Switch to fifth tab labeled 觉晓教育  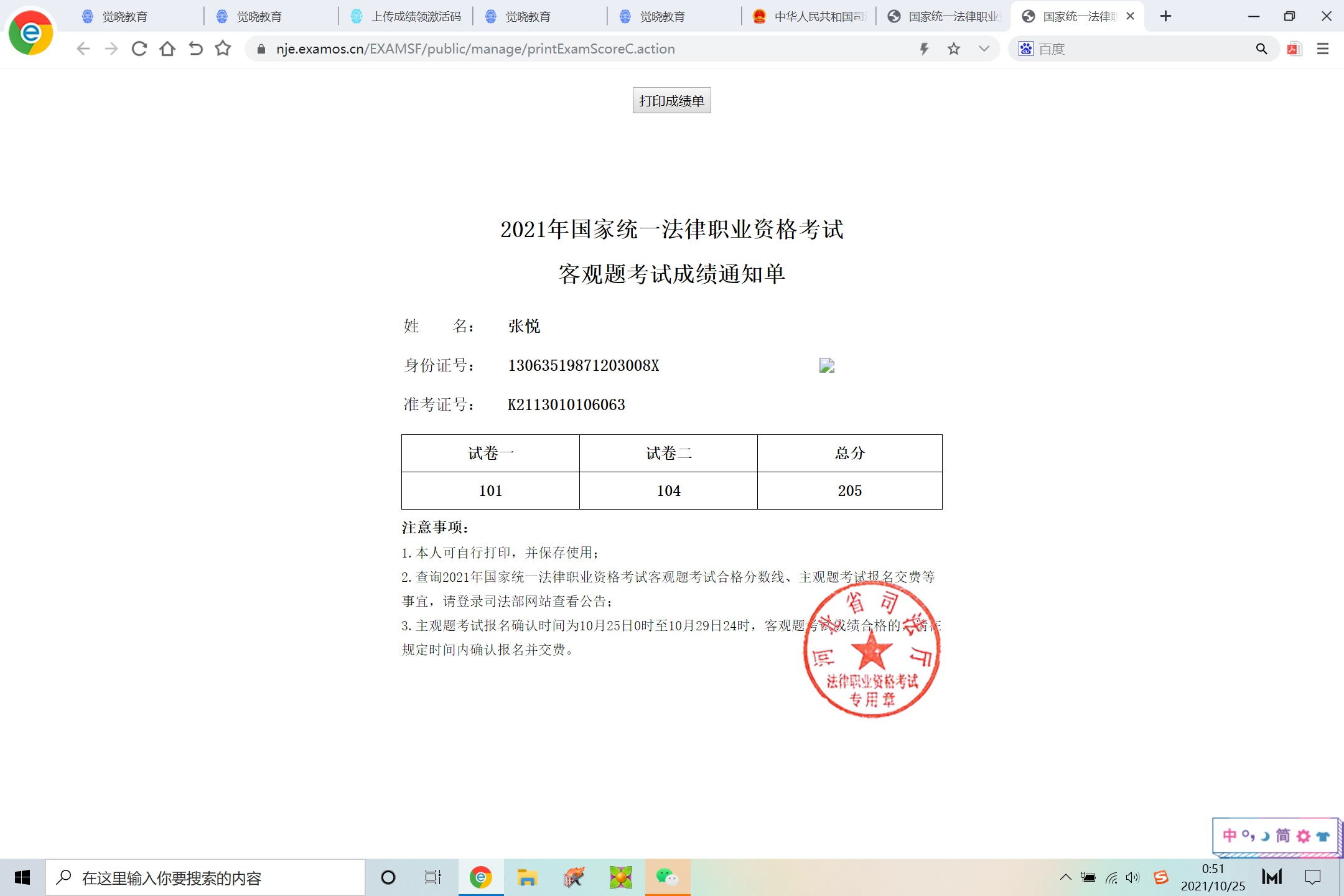(x=673, y=17)
